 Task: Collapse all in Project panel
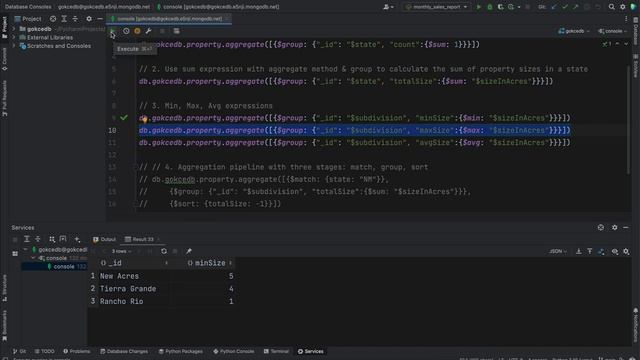[75, 19]
